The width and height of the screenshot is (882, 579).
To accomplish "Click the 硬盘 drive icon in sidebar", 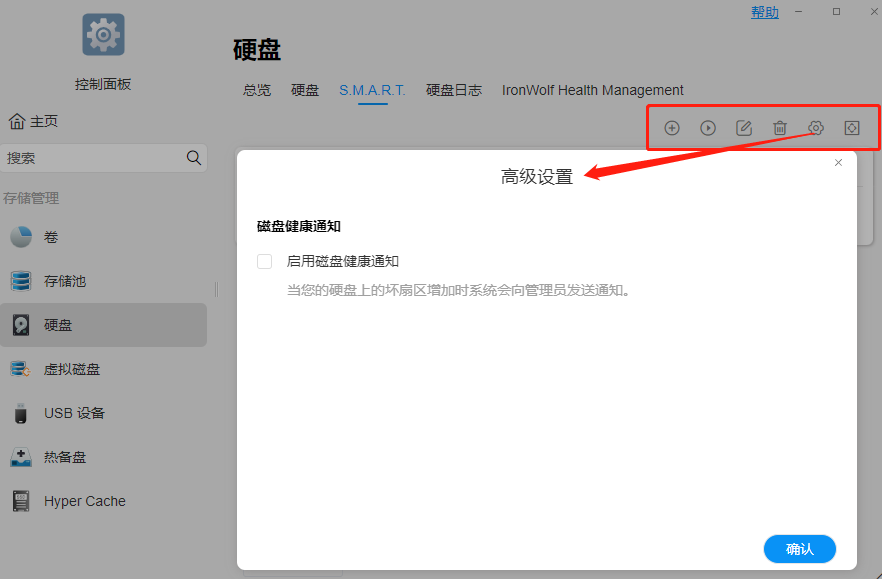I will click(x=21, y=325).
